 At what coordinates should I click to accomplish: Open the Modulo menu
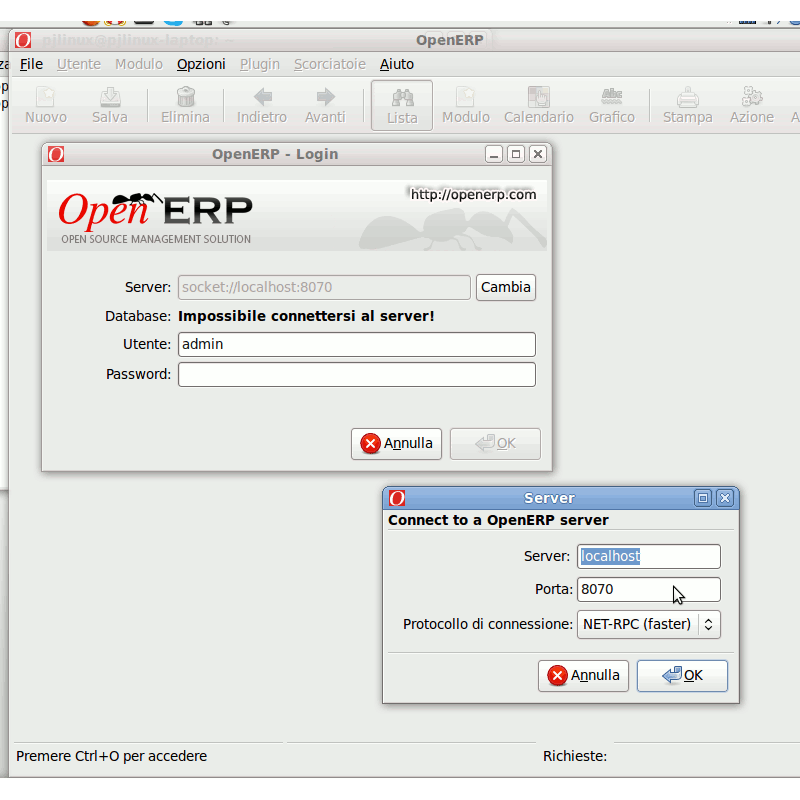pyautogui.click(x=139, y=64)
